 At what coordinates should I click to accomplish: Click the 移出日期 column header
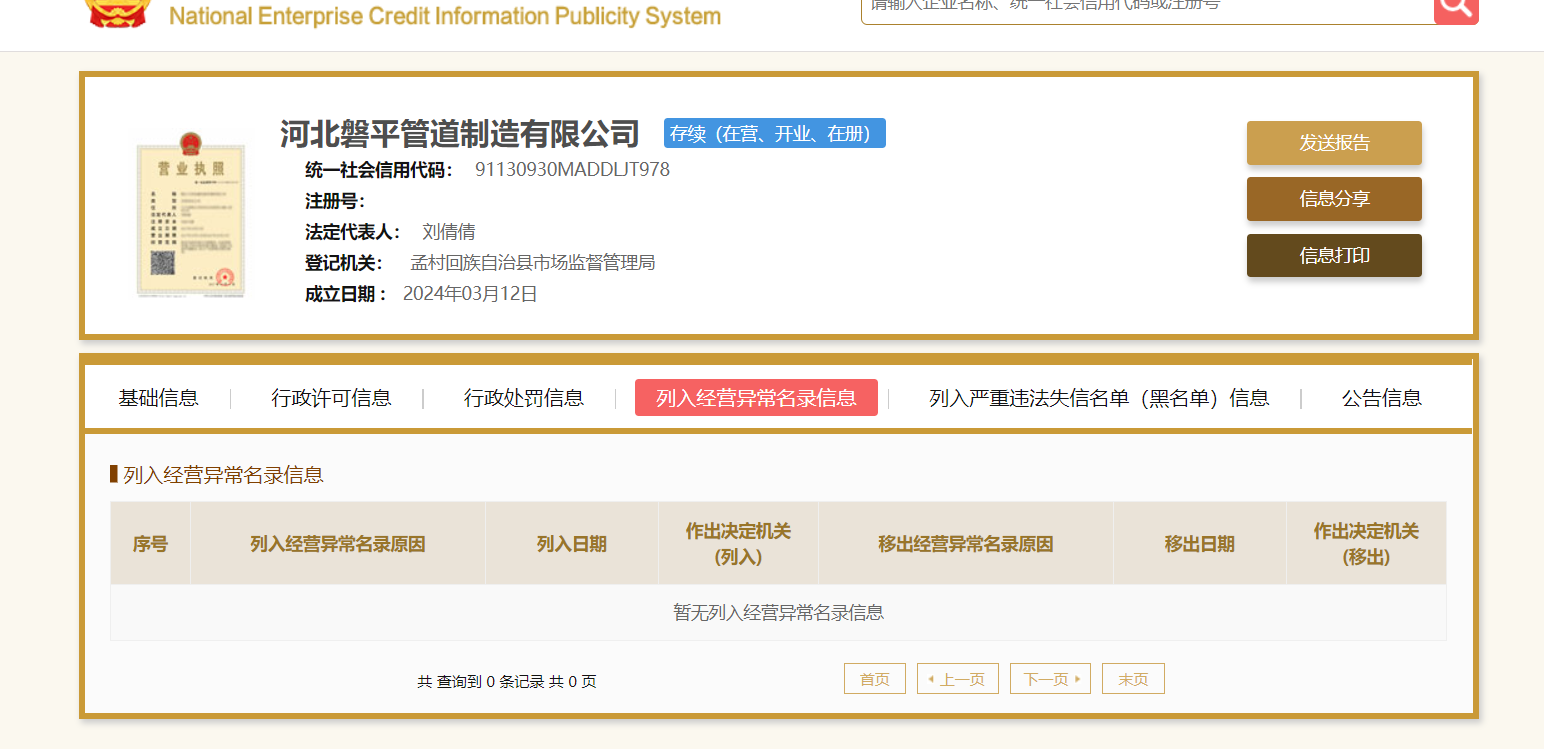[1200, 544]
